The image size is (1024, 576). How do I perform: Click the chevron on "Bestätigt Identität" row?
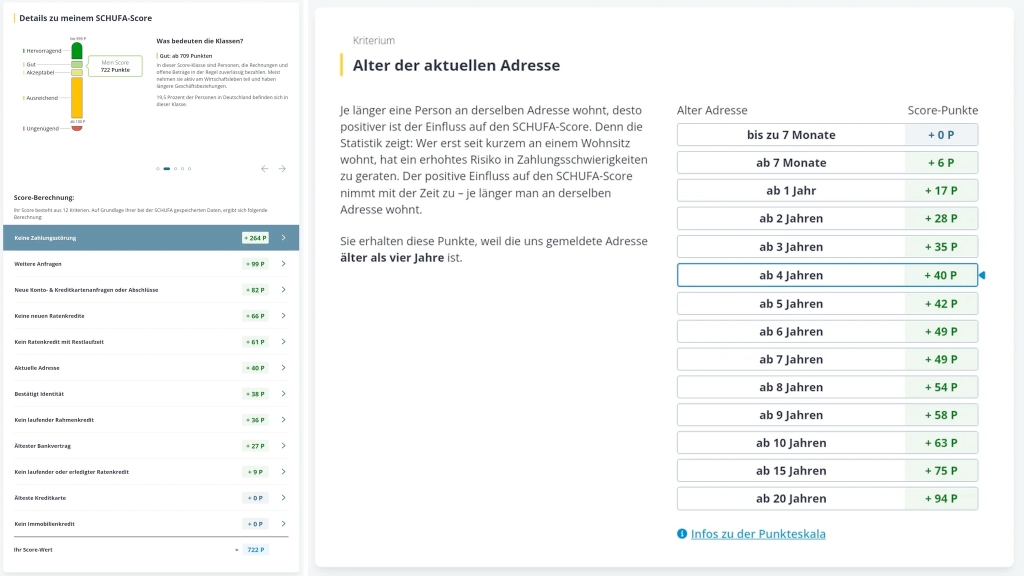point(283,393)
